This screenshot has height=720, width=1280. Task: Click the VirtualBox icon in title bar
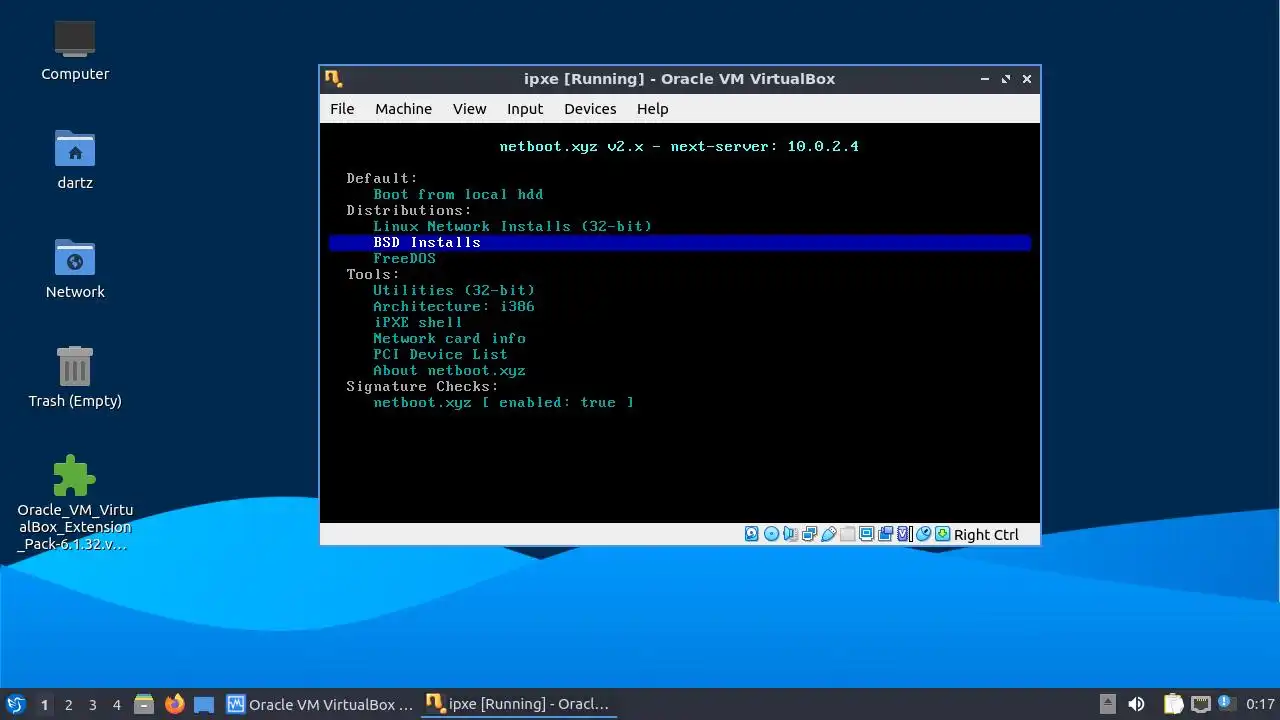[x=333, y=79]
